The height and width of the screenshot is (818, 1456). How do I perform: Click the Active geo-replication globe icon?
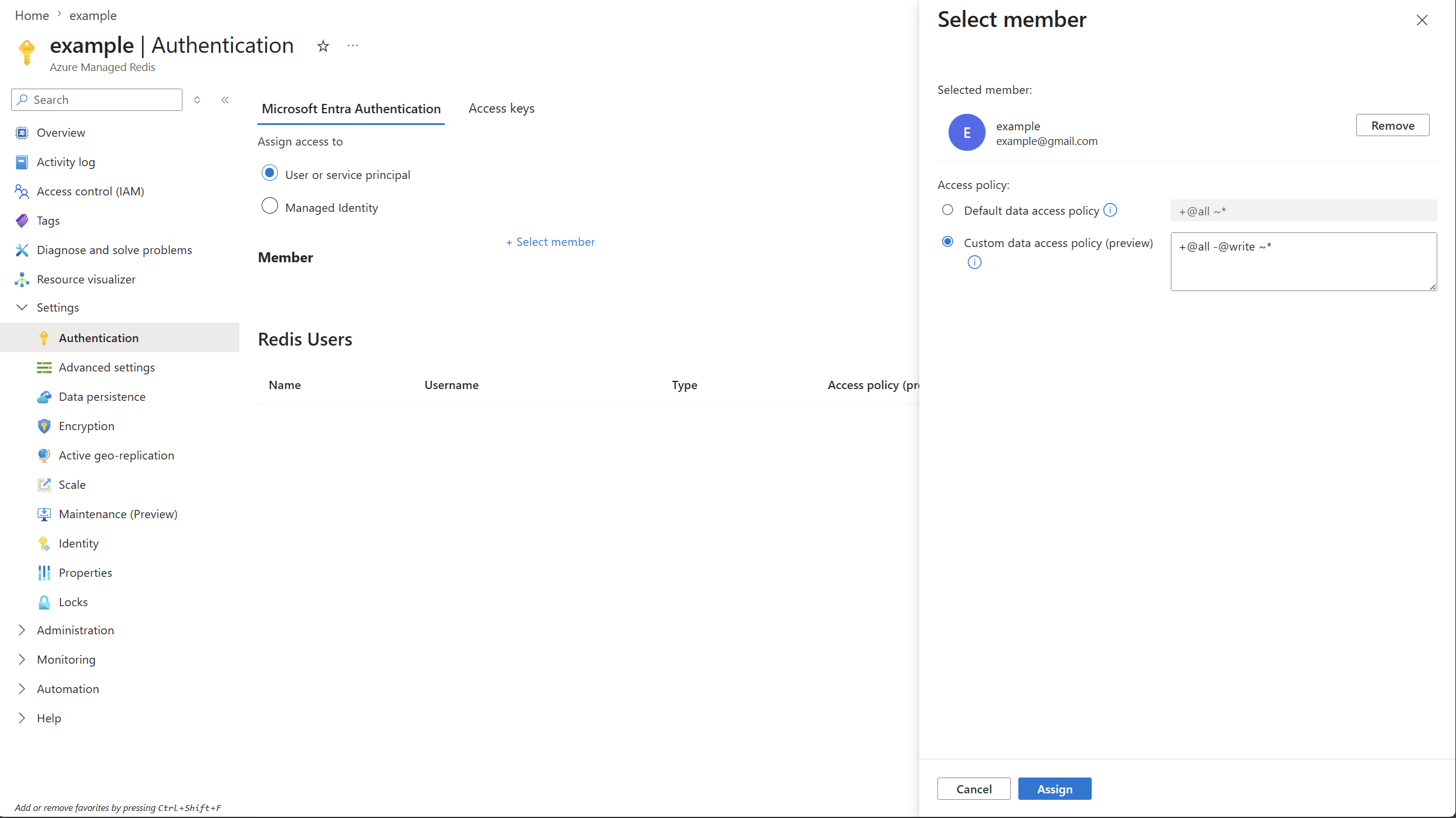44,455
